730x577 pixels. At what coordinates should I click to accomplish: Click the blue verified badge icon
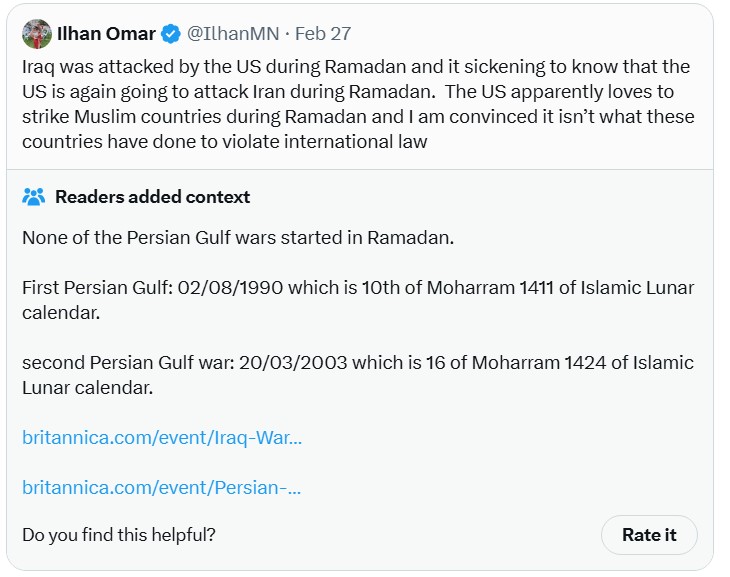point(171,34)
